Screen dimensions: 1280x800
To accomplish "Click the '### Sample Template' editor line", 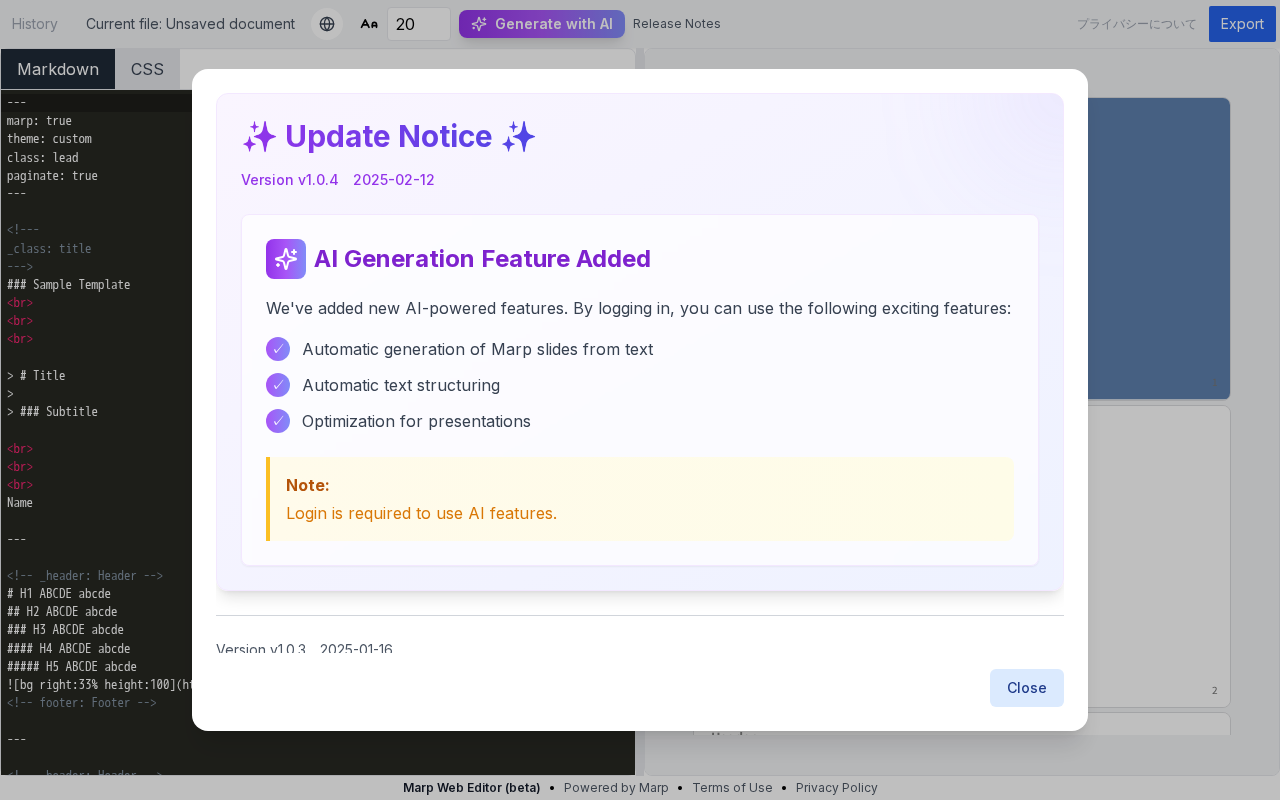I will click(x=69, y=285).
